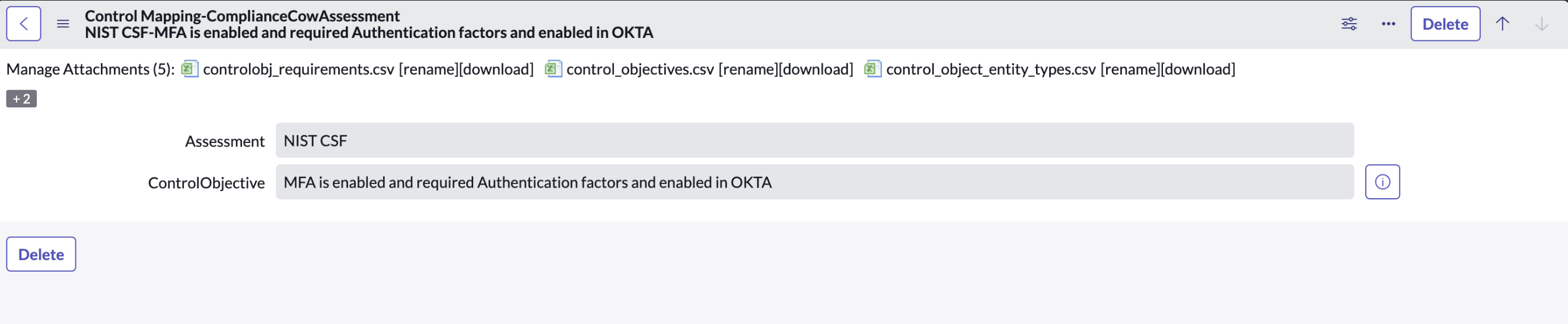Open the personalize form sliders icon

tap(1349, 24)
